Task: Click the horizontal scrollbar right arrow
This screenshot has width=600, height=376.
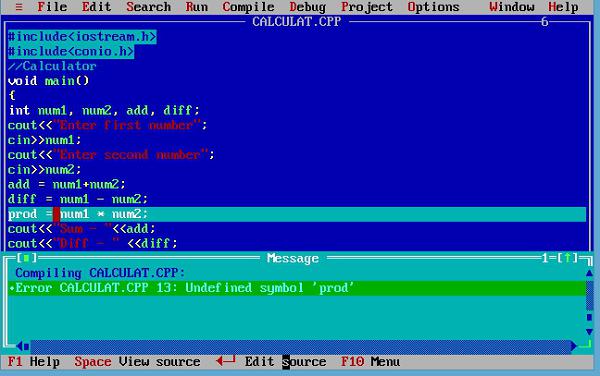Action: (574, 347)
